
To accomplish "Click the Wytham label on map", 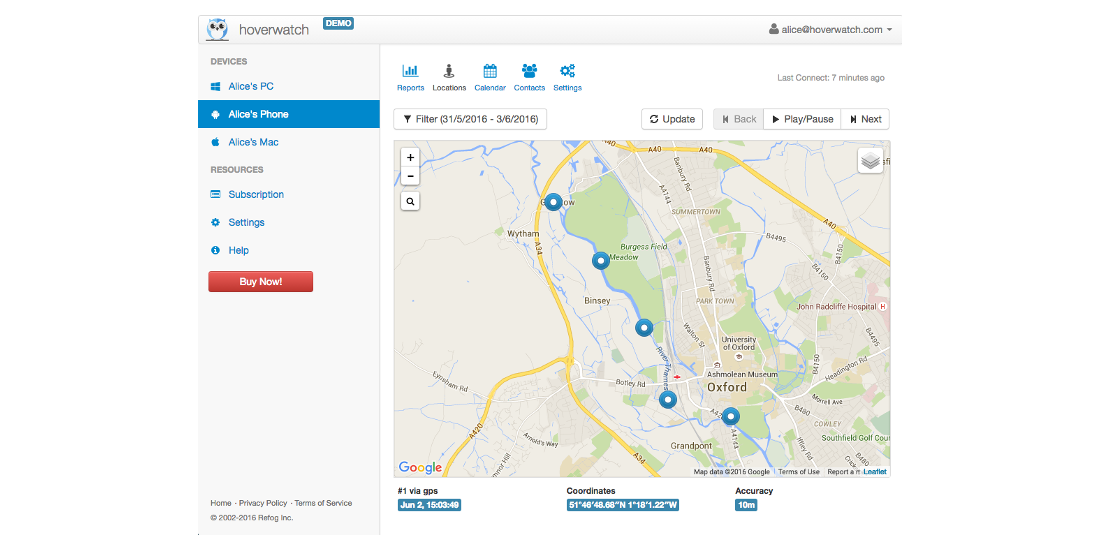I will [x=521, y=234].
